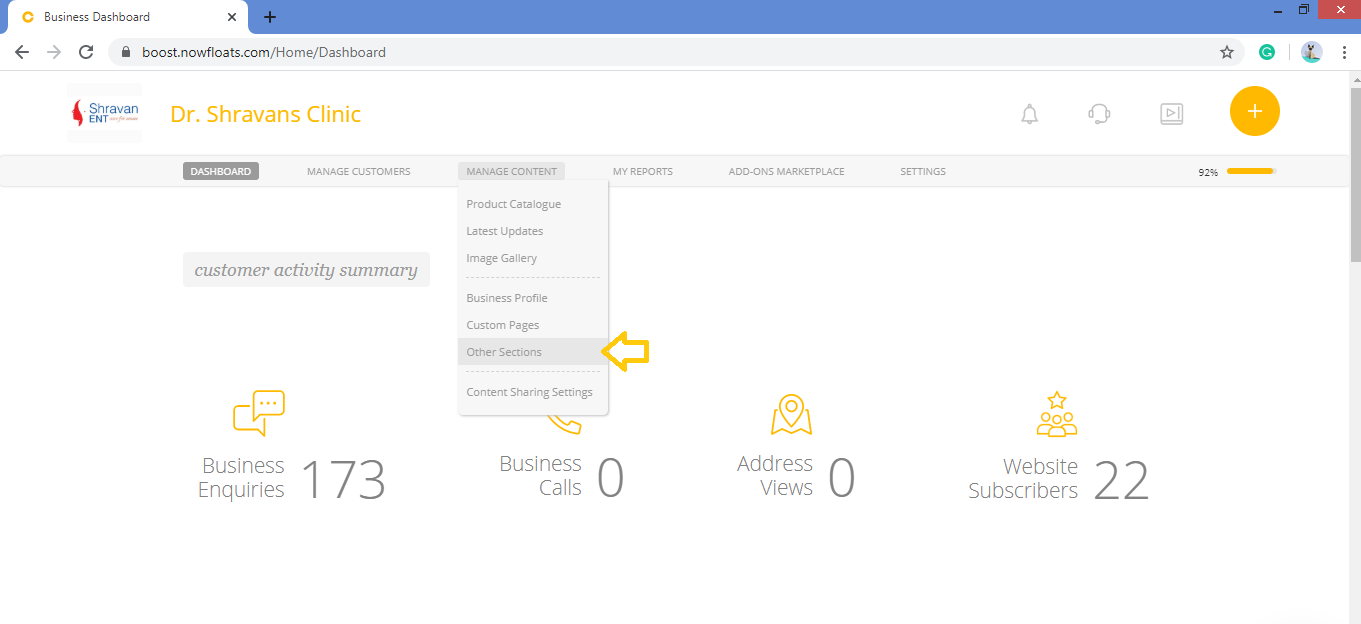Click the 92% completion text
The image size is (1361, 624).
point(1208,172)
